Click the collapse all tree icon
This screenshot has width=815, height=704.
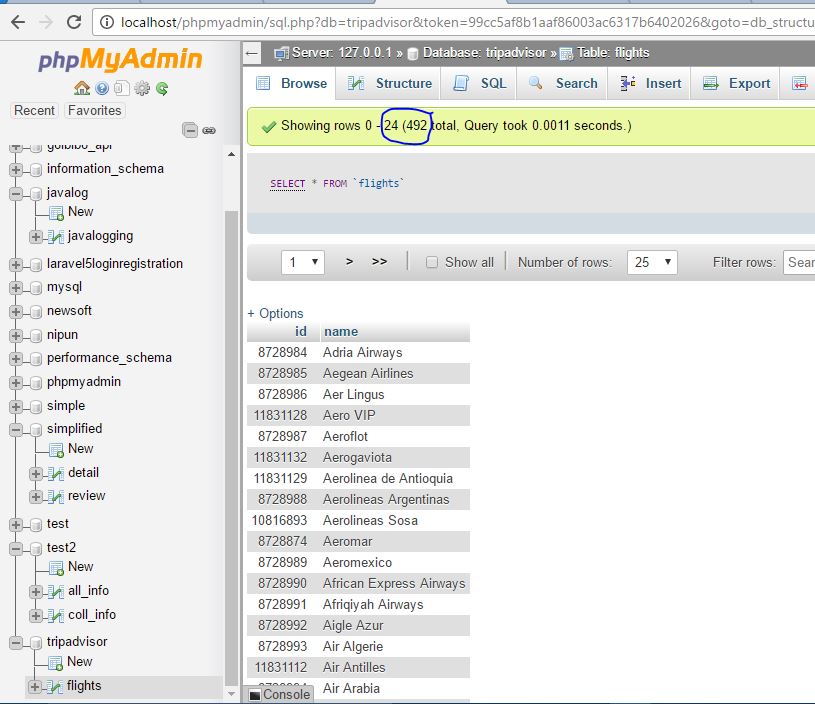point(190,130)
